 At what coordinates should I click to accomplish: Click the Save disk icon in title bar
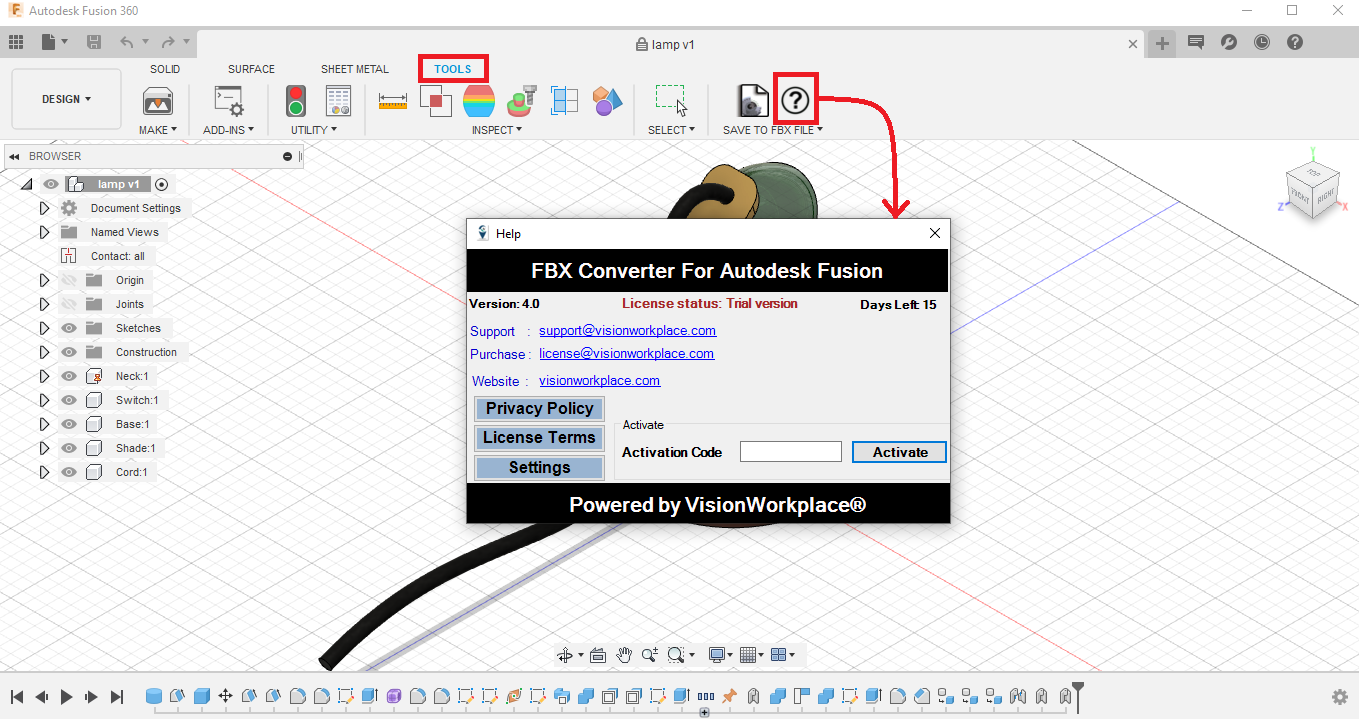pos(94,42)
